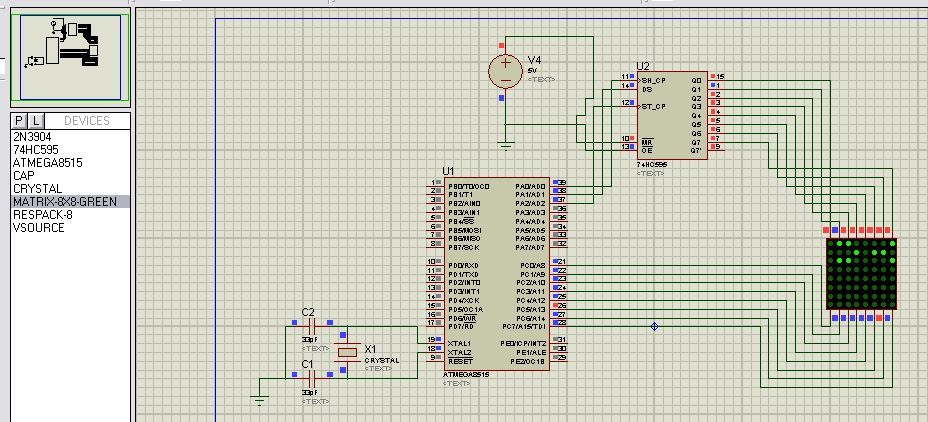The width and height of the screenshot is (928, 422).
Task: Click the green 8x8 LED matrix component
Action: pyautogui.click(x=861, y=274)
